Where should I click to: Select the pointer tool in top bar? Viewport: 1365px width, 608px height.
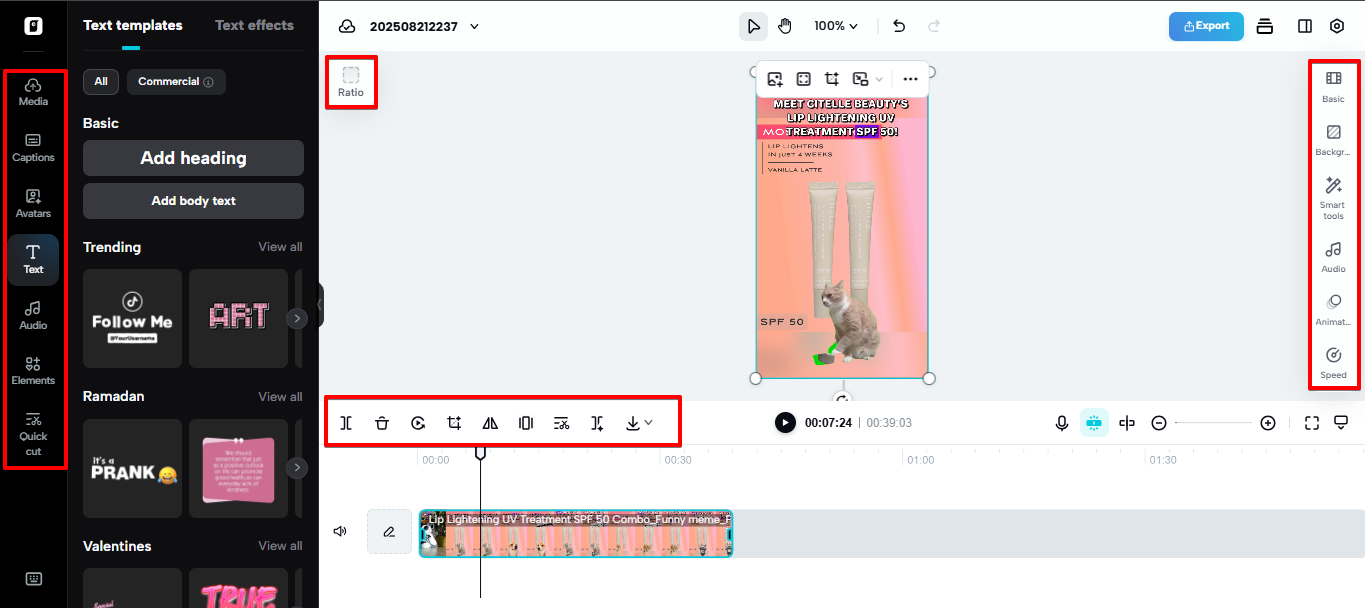click(753, 26)
